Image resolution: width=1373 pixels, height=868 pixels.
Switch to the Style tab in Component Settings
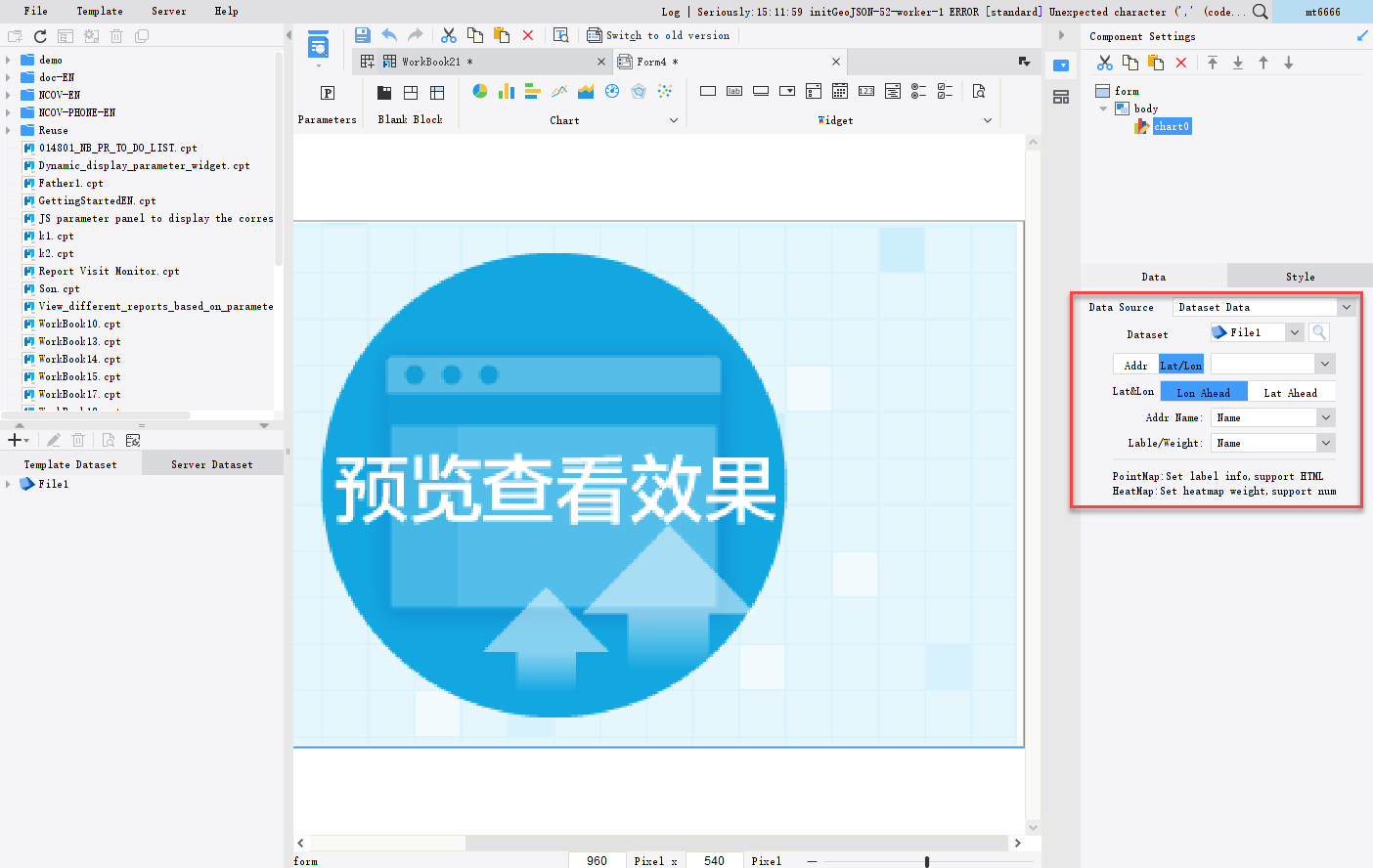[x=1299, y=276]
